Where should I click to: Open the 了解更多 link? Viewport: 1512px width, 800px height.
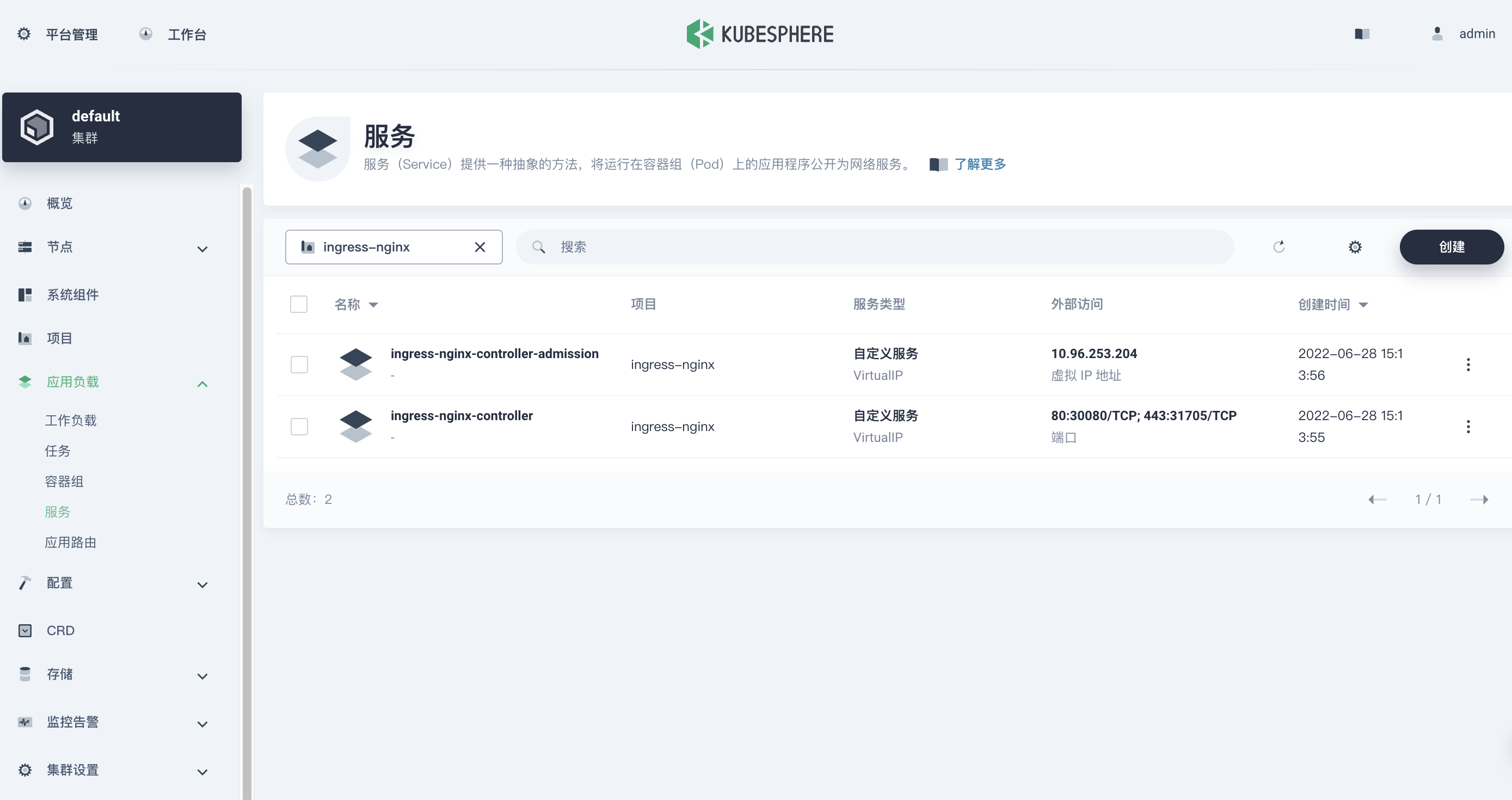pyautogui.click(x=979, y=164)
